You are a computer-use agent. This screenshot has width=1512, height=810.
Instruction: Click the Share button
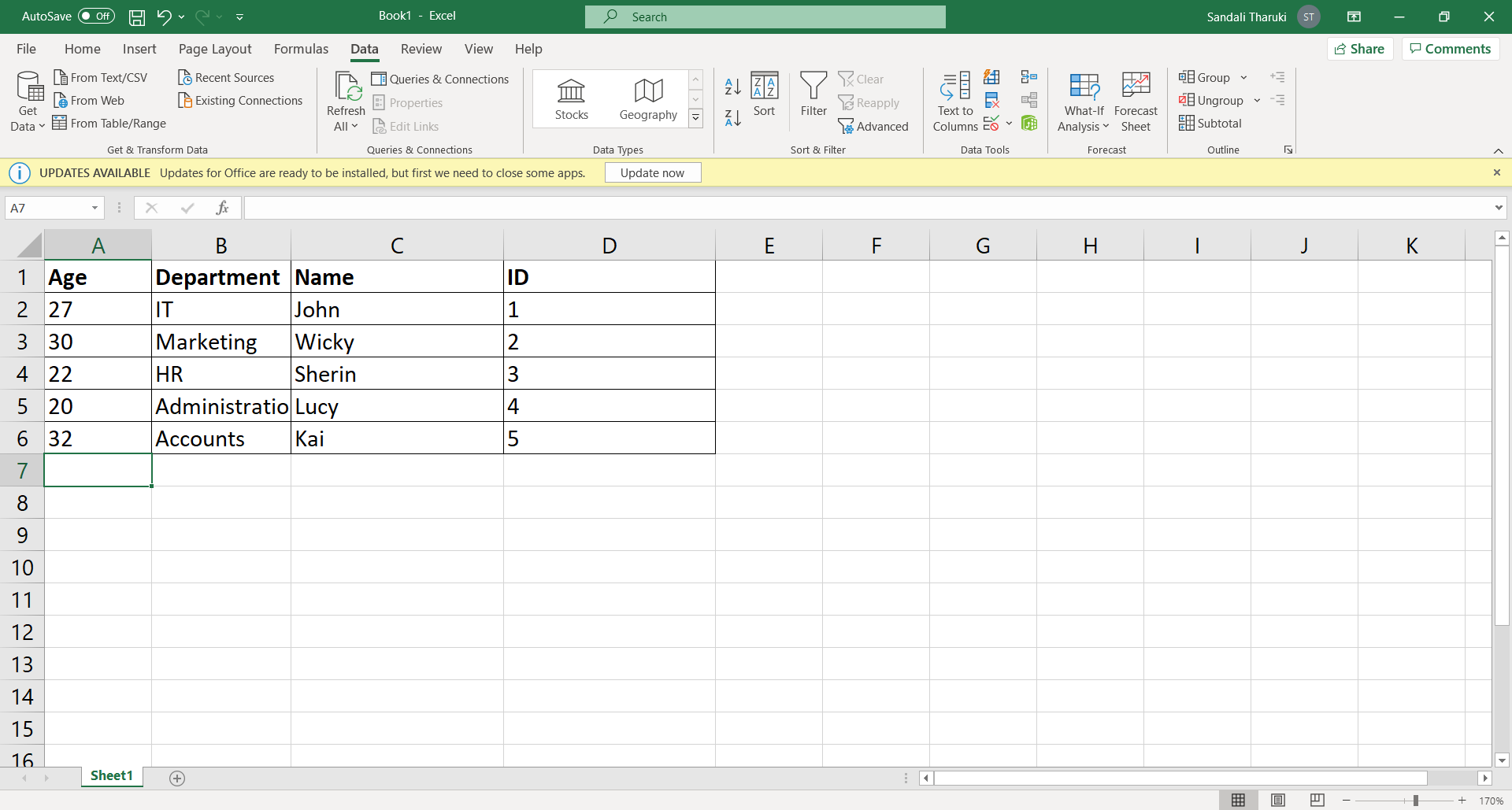click(x=1361, y=48)
